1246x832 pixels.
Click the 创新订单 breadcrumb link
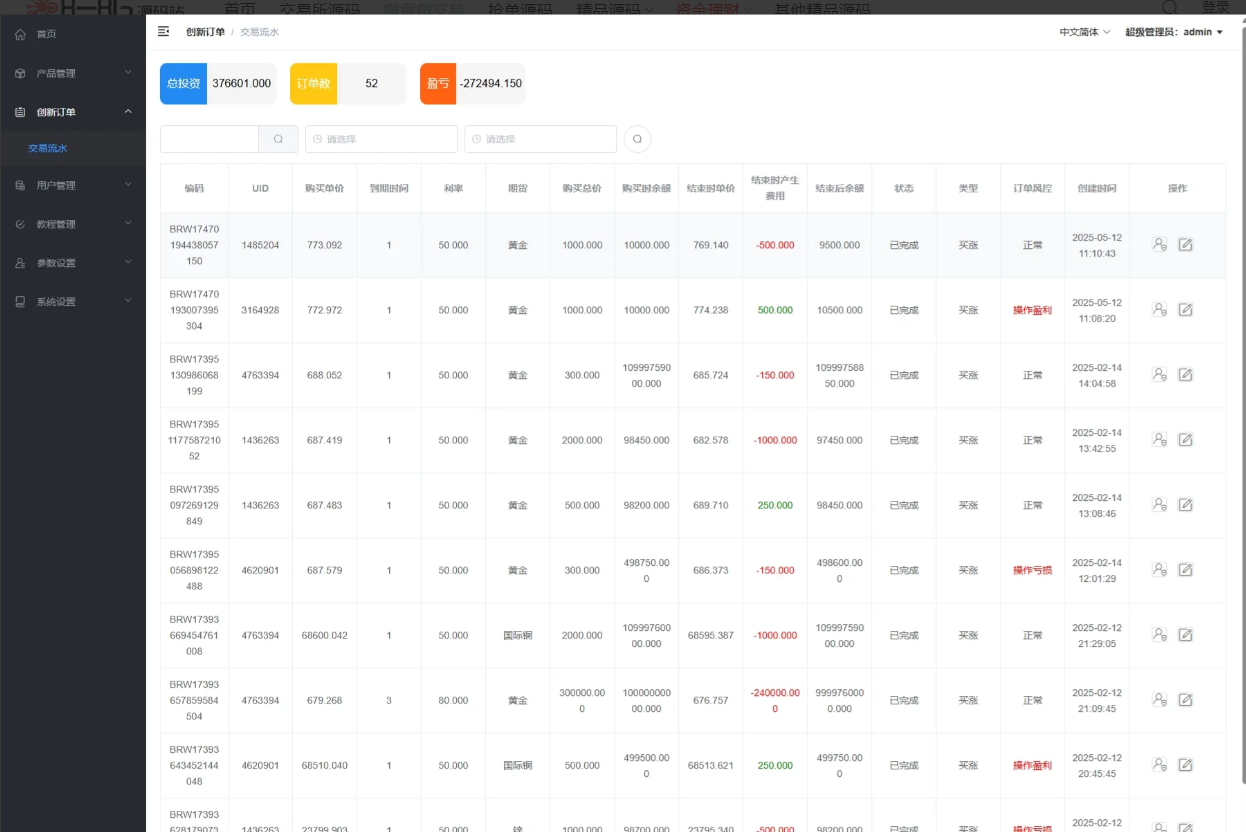(x=205, y=32)
